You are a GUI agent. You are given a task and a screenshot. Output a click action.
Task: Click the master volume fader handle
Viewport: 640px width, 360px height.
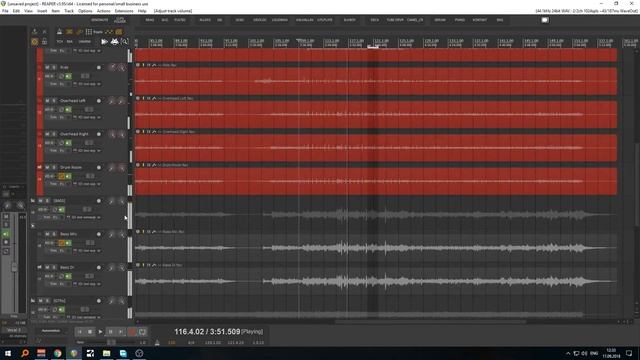pyautogui.click(x=14, y=267)
